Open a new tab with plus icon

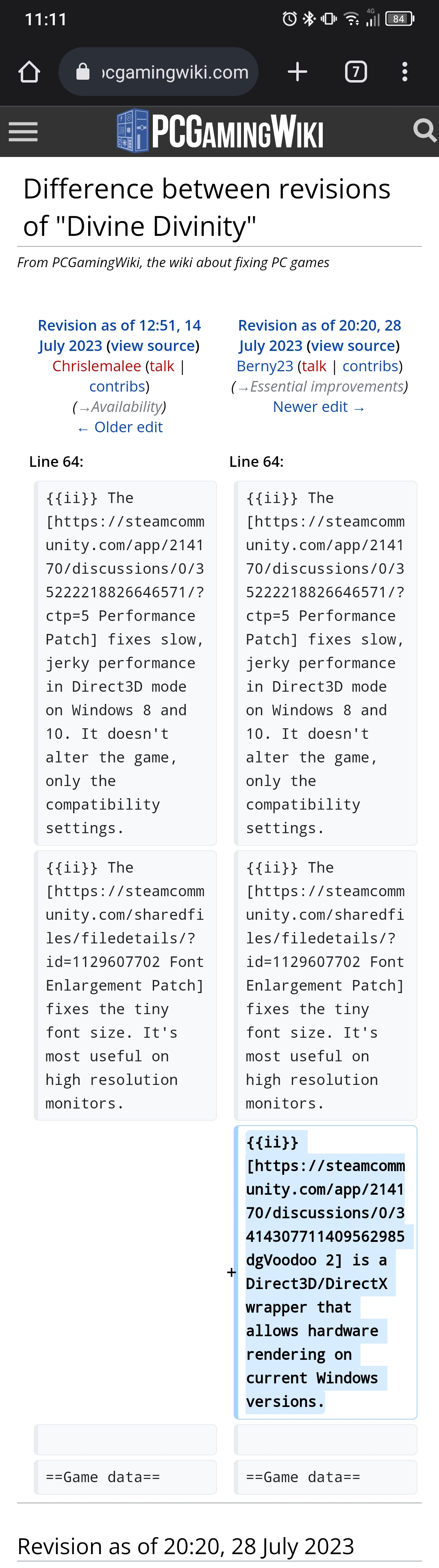tap(297, 72)
